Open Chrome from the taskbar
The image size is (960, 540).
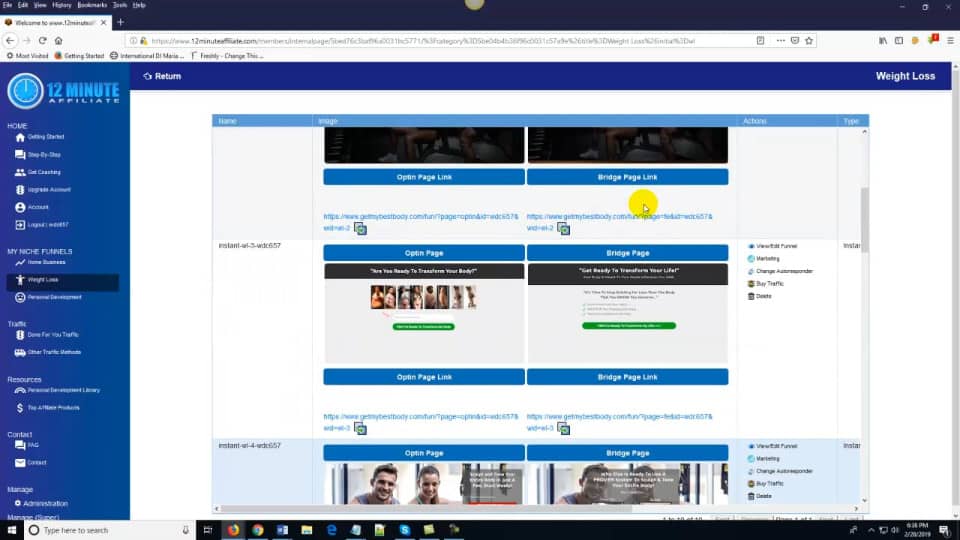click(258, 530)
